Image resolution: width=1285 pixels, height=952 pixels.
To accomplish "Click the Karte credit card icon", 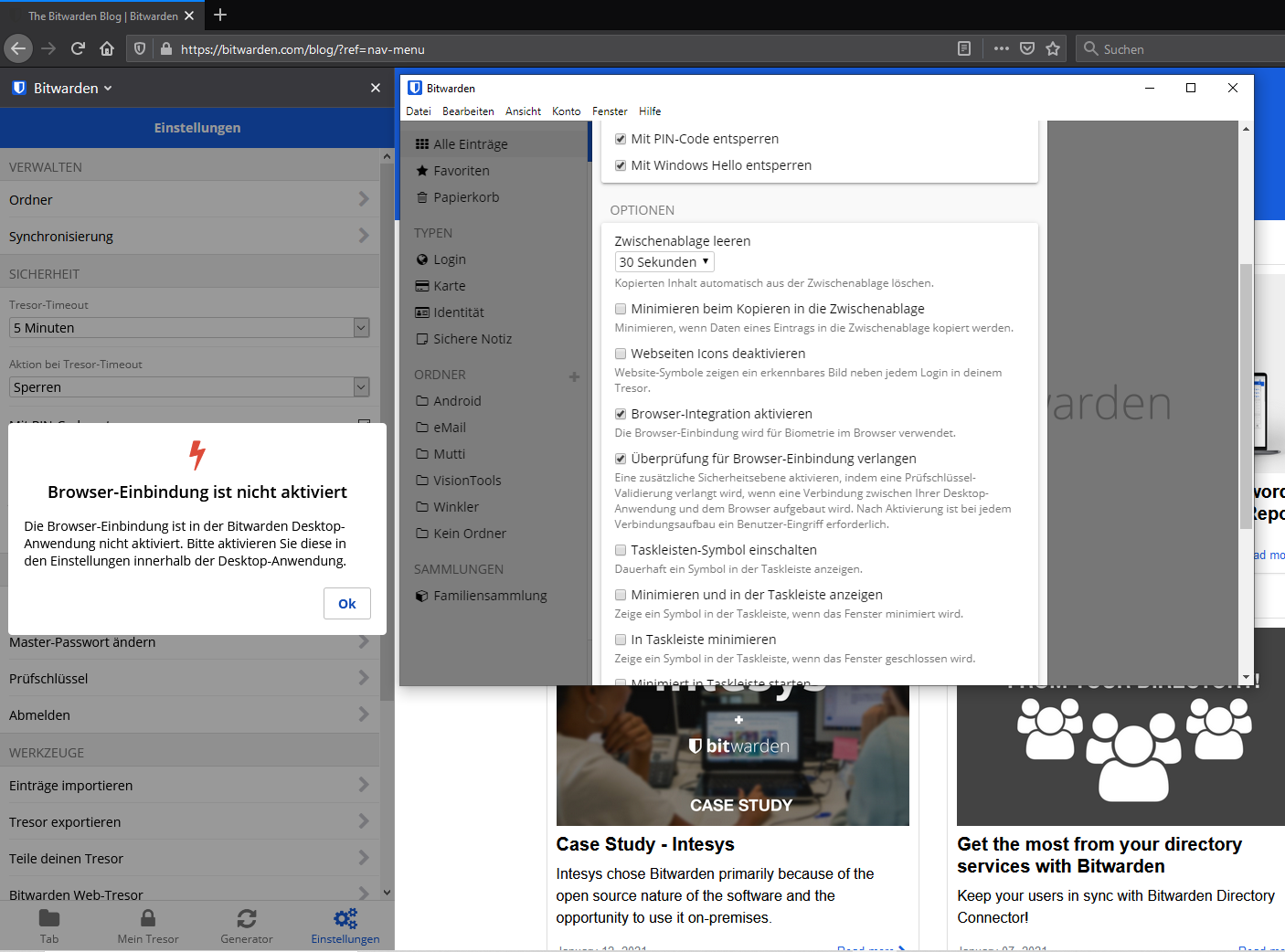I will [x=421, y=285].
